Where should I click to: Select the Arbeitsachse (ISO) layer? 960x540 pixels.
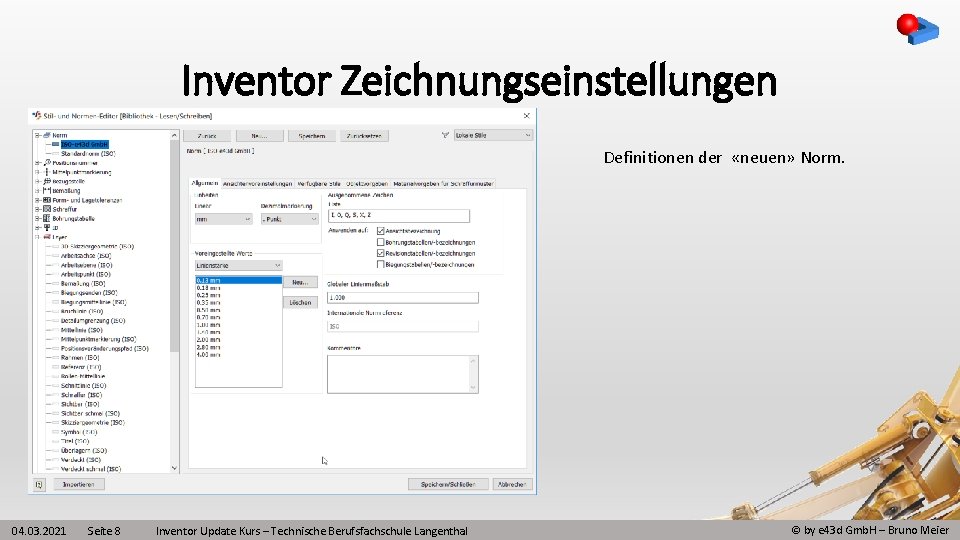pos(86,256)
